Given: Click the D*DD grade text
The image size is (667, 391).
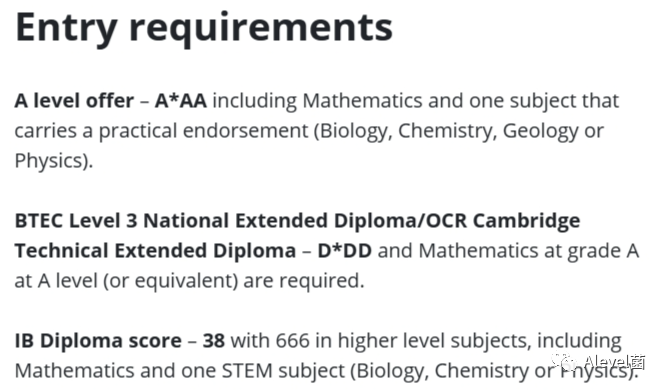Looking at the screenshot, I should click(x=345, y=251).
